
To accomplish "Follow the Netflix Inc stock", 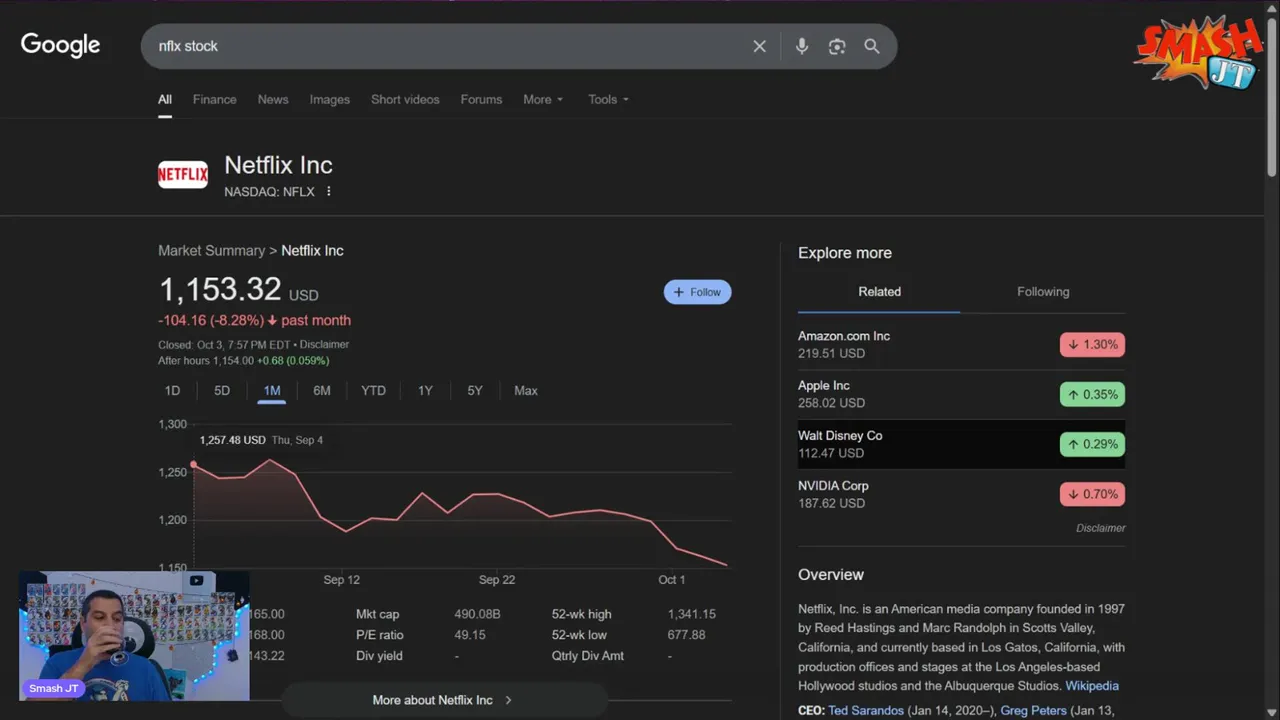I will (x=697, y=292).
